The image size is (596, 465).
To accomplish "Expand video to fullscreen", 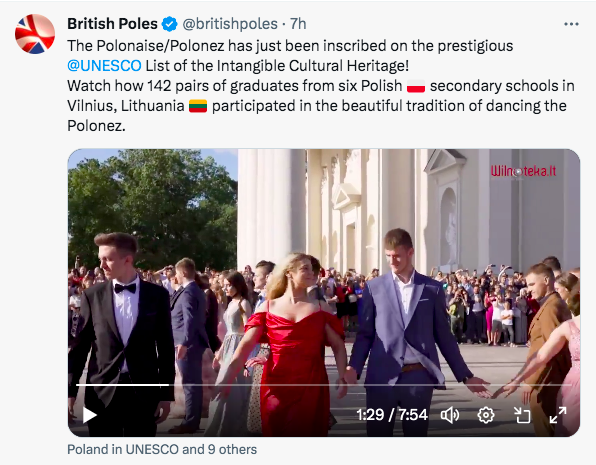I will click(558, 415).
